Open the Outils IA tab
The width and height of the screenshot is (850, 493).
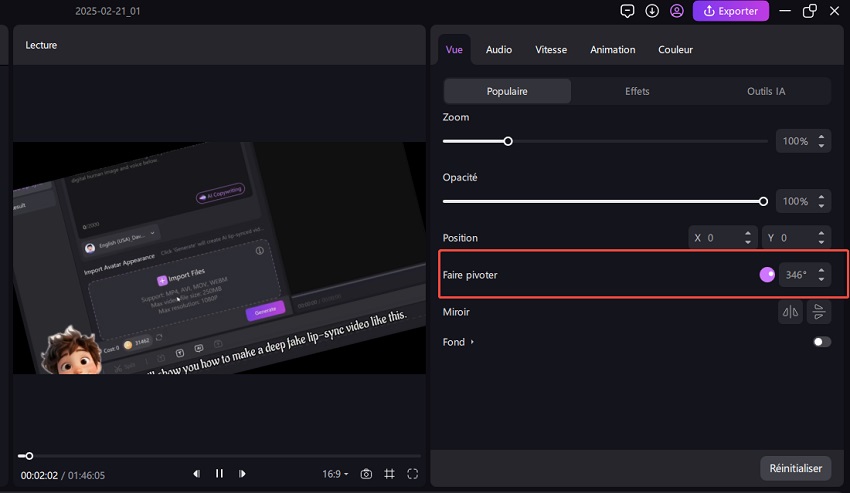(x=766, y=91)
